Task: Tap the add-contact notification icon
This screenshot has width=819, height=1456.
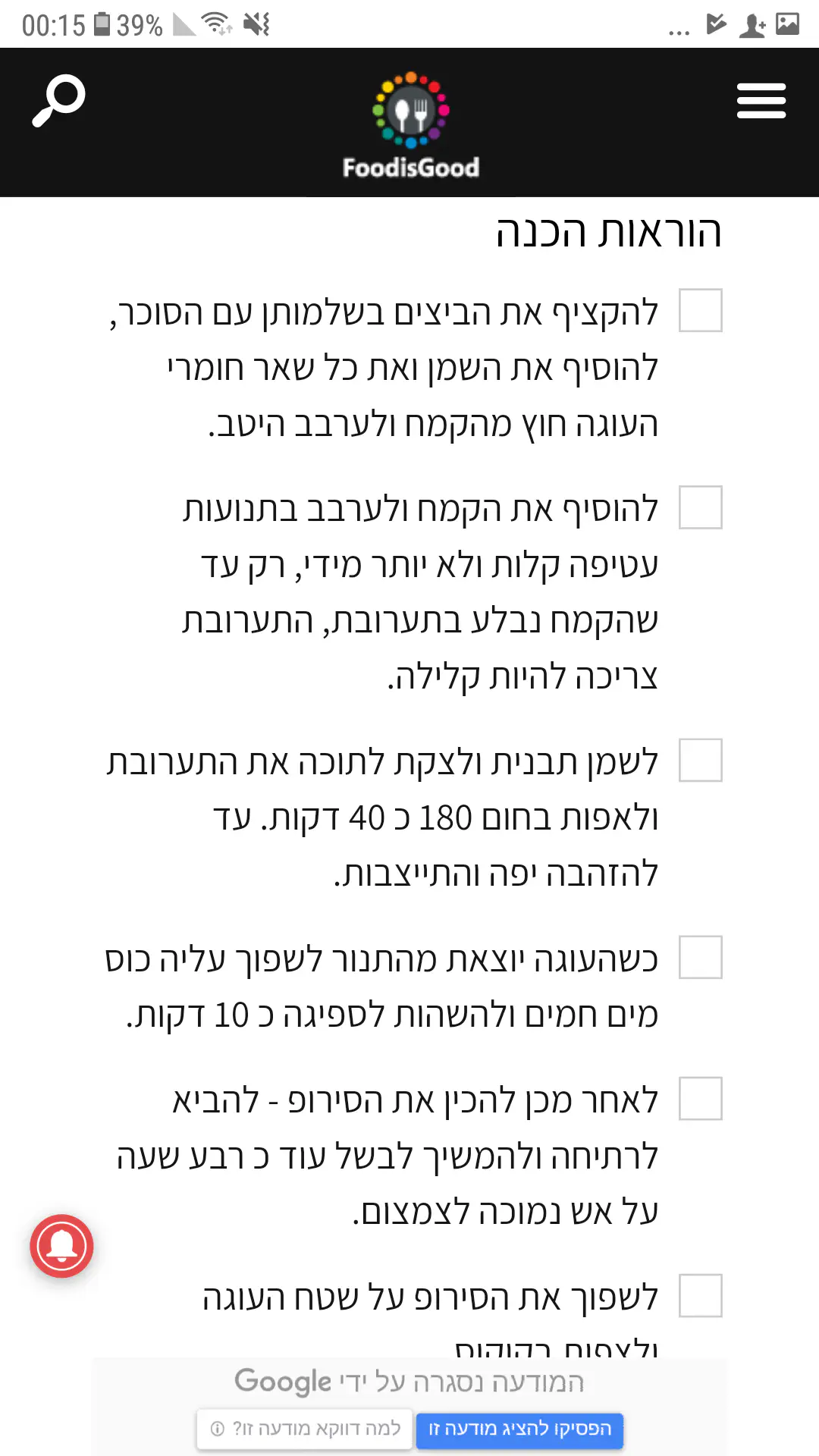Action: click(x=752, y=26)
